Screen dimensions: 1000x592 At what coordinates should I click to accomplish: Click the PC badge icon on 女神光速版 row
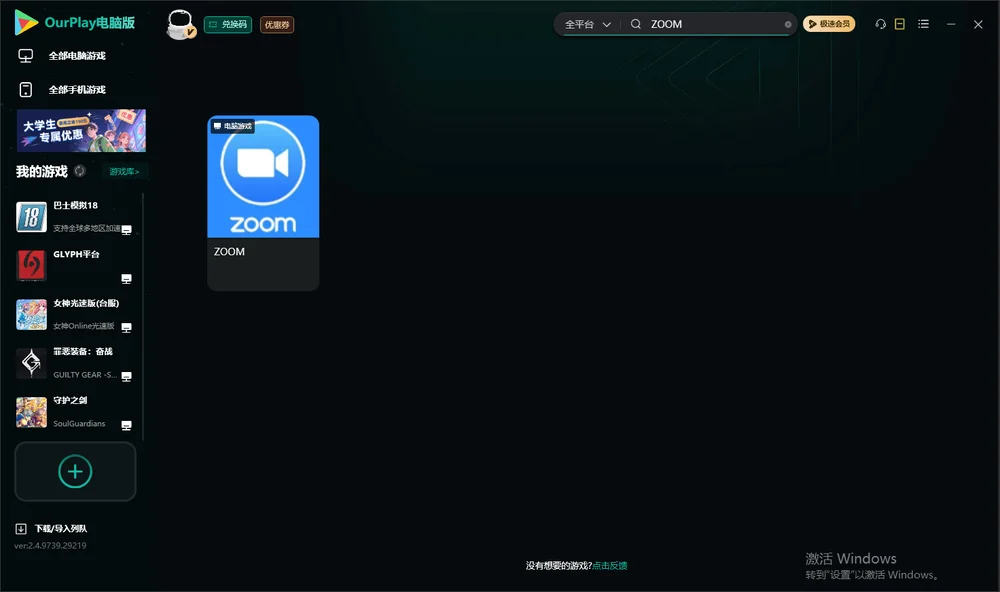tap(126, 327)
